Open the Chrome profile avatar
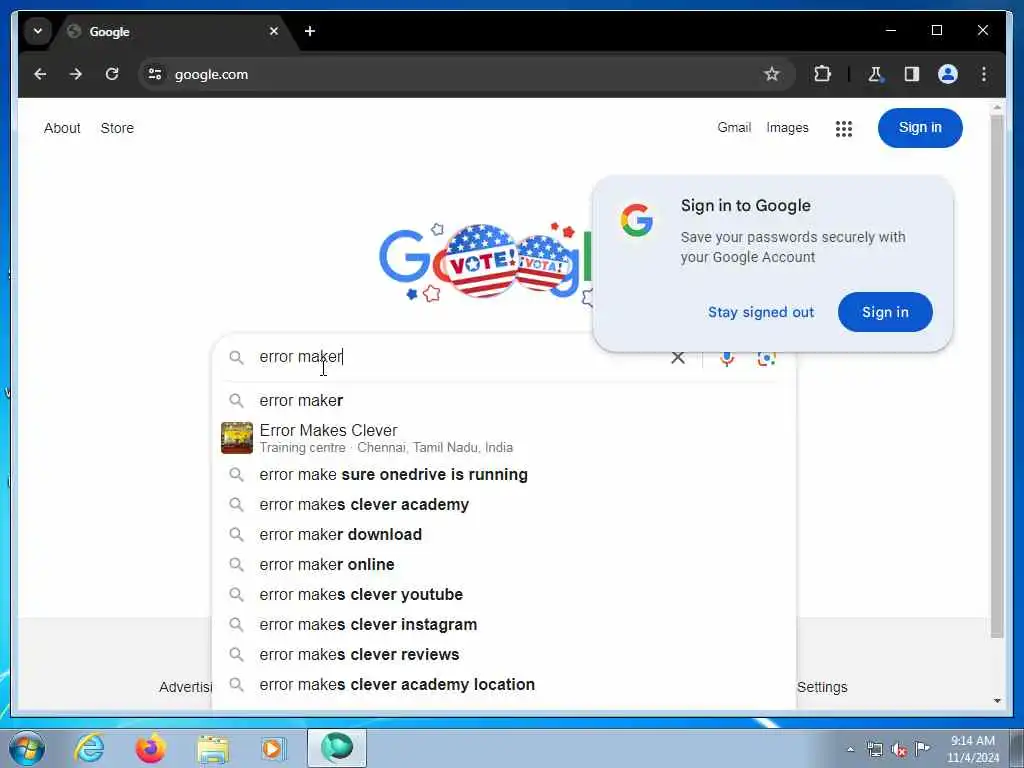This screenshot has width=1024, height=768. 948,74
